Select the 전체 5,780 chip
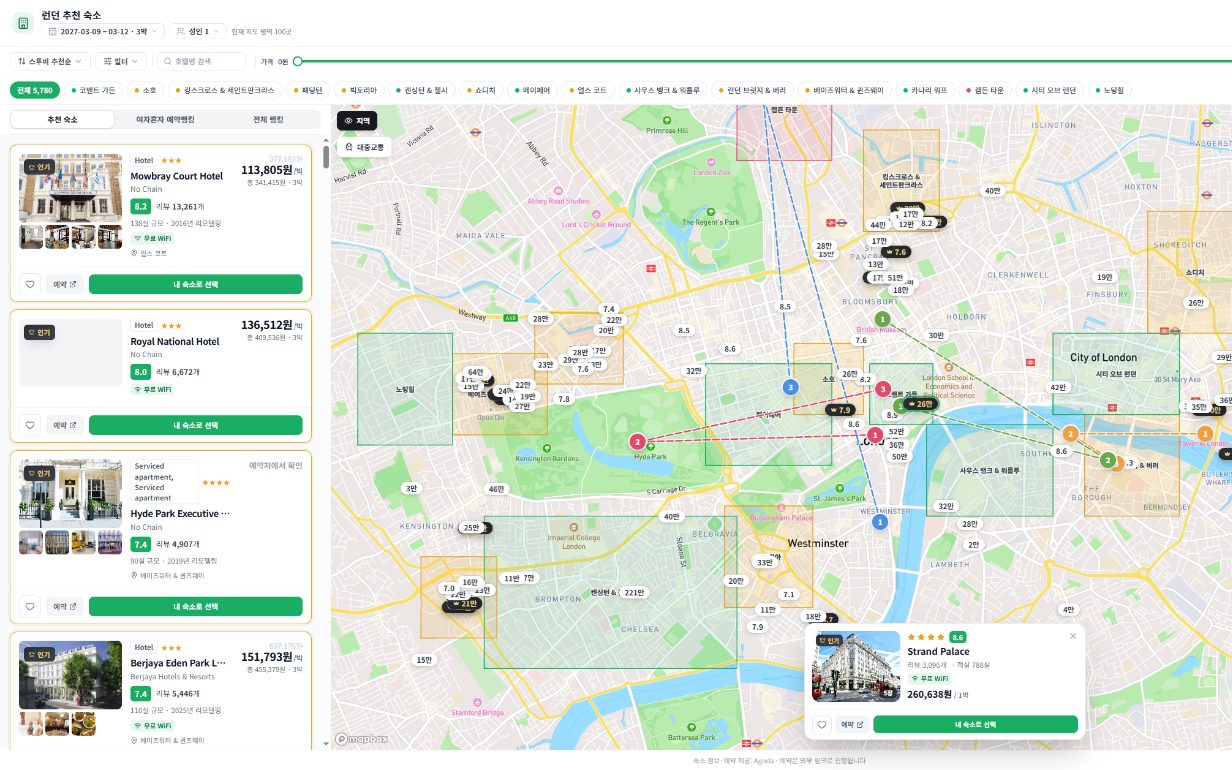The height and width of the screenshot is (770, 1232). (x=35, y=90)
